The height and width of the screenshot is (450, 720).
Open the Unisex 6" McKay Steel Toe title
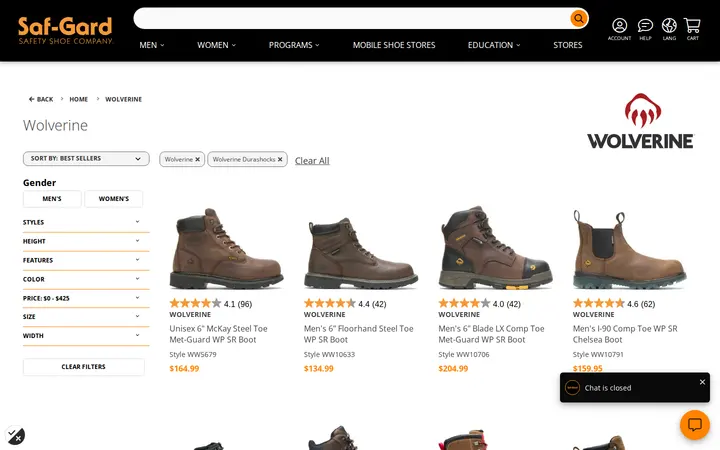pyautogui.click(x=218, y=334)
